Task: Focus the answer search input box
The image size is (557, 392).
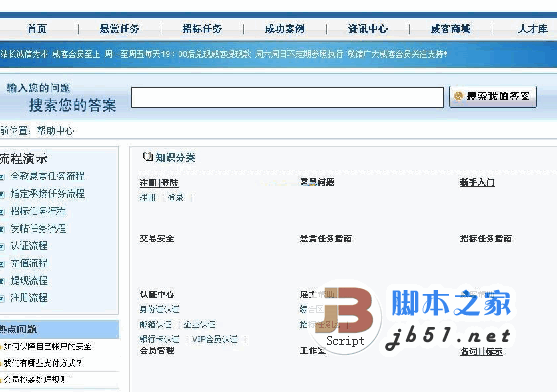Action: click(287, 97)
